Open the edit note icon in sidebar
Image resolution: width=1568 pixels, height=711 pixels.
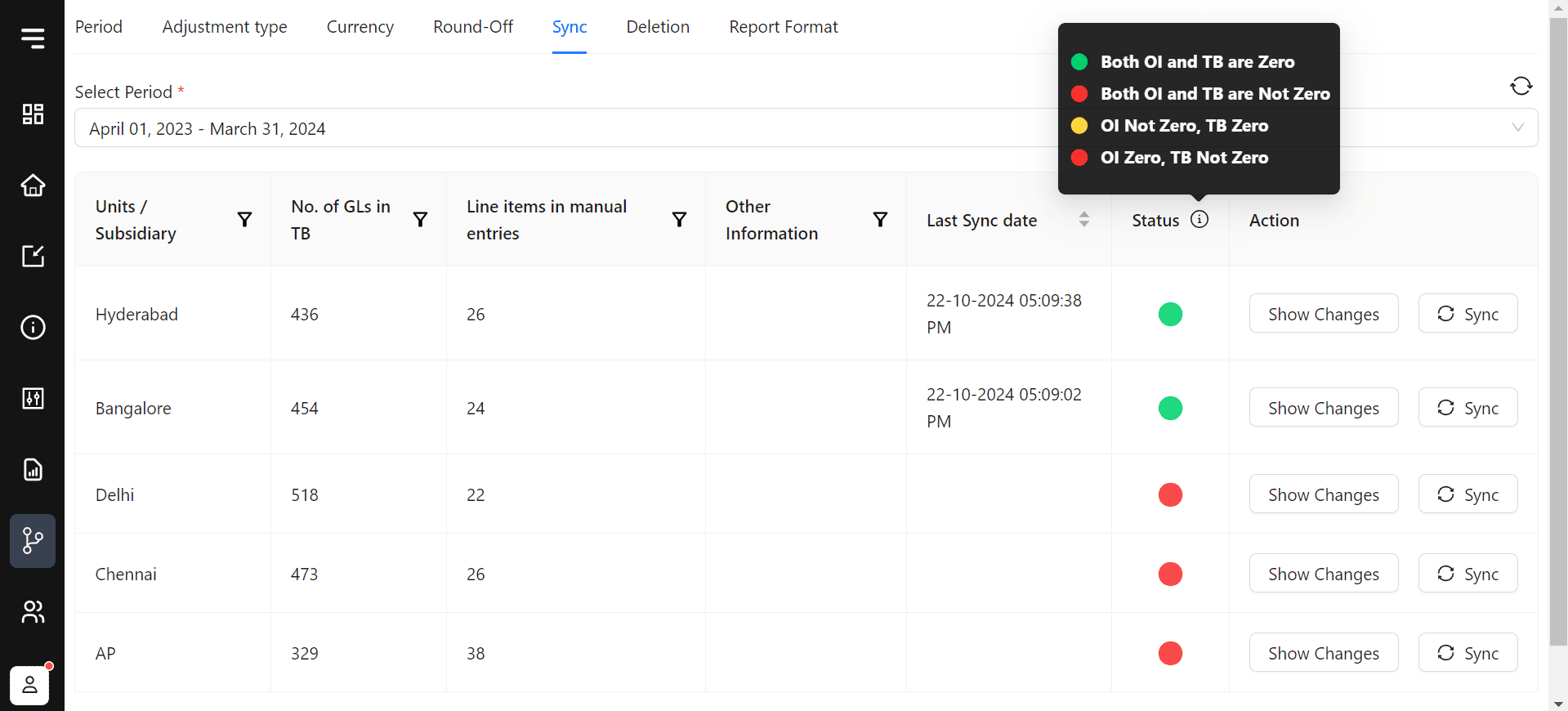point(33,256)
